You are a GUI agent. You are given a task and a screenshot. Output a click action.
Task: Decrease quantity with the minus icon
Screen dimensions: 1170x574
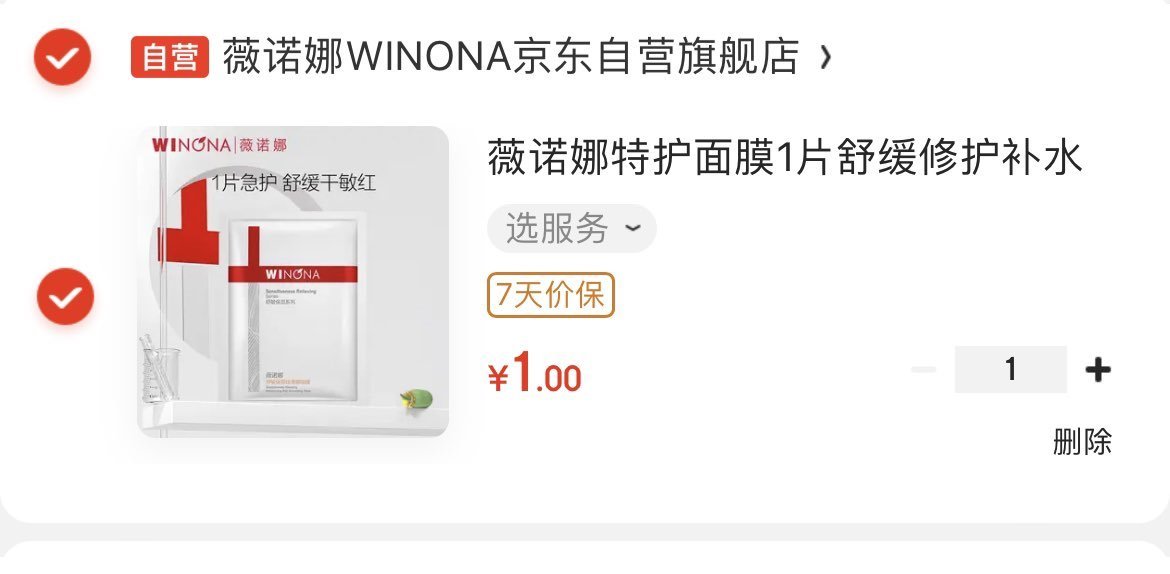[923, 369]
